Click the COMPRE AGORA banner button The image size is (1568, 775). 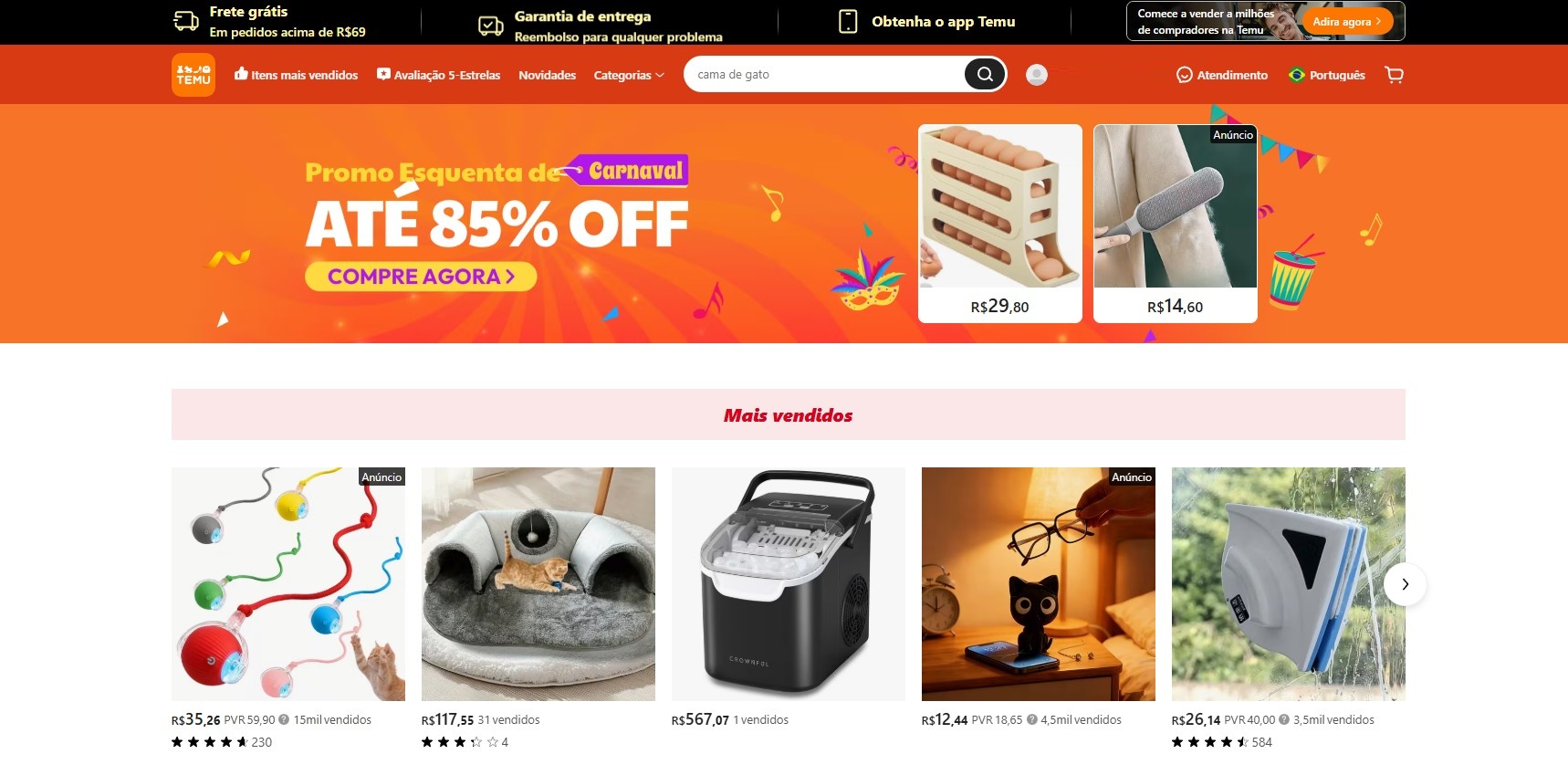pyautogui.click(x=421, y=277)
